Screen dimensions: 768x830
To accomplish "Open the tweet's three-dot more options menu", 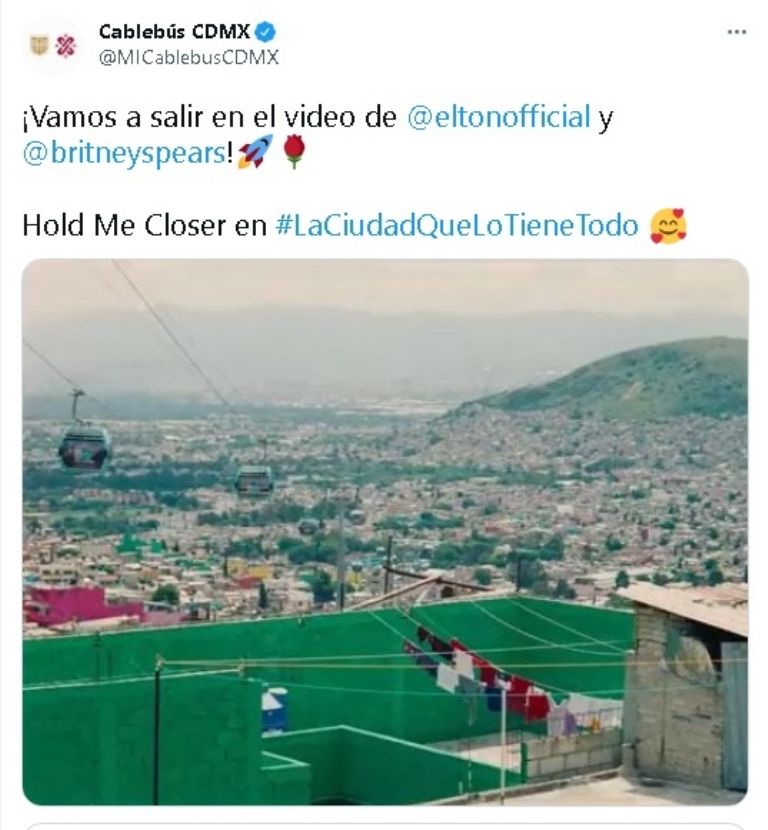I will pyautogui.click(x=737, y=32).
